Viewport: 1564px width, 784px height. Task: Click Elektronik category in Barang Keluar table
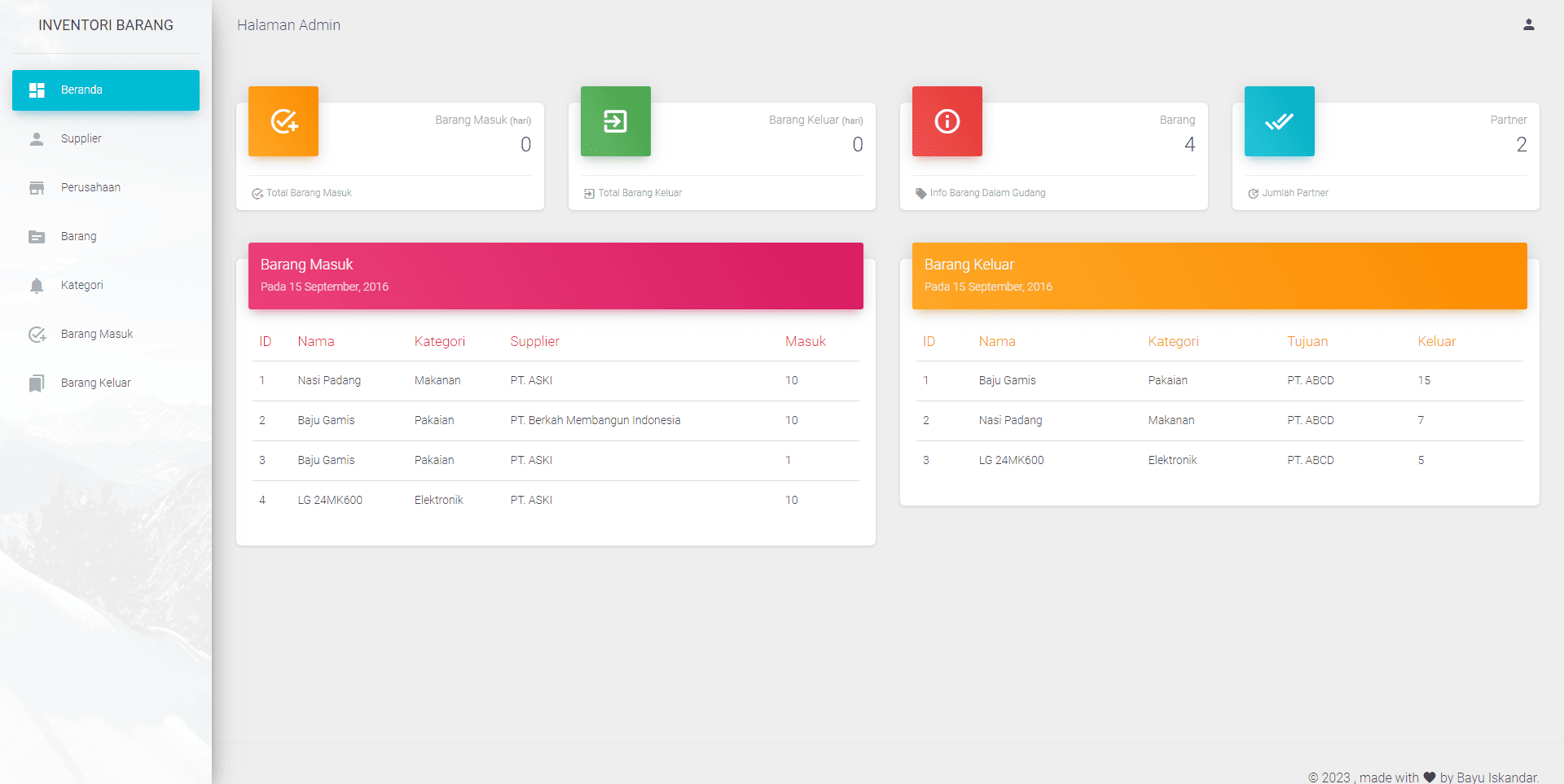click(x=1173, y=461)
